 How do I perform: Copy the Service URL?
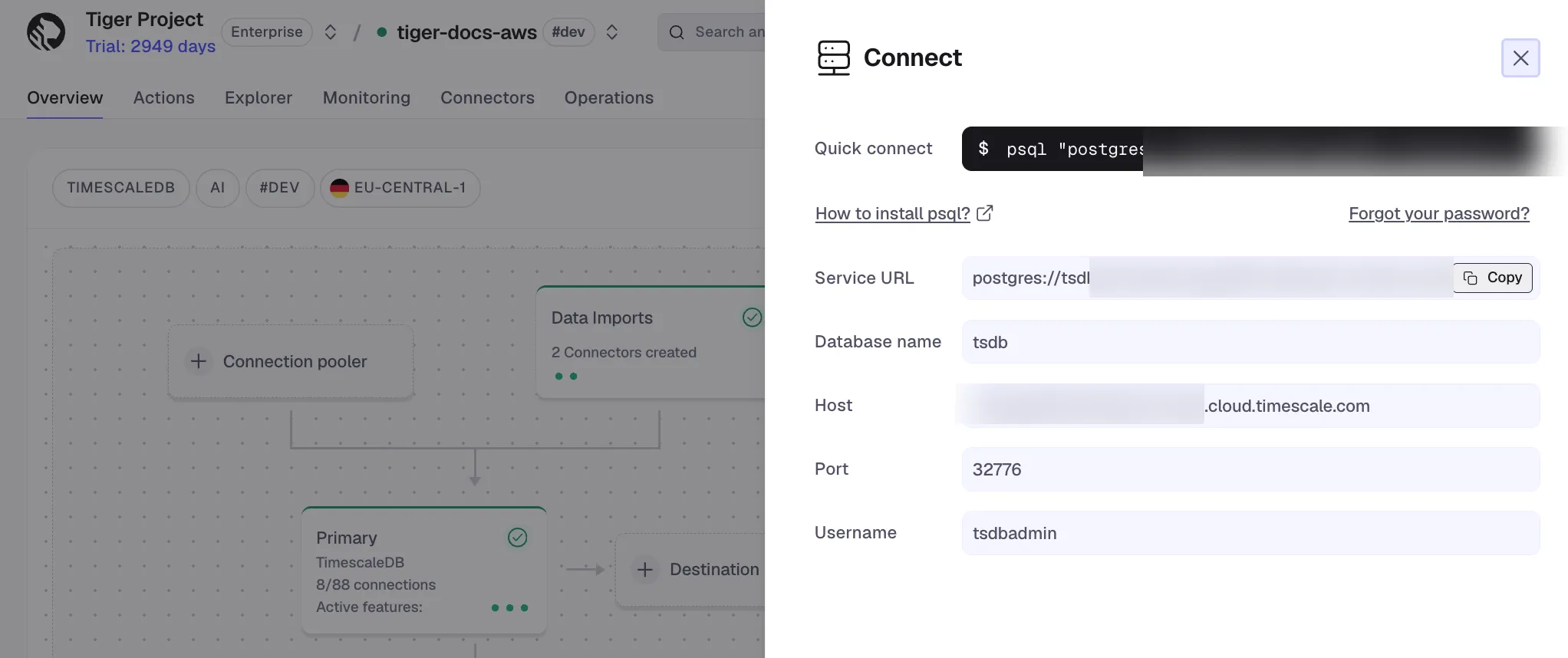[1493, 278]
